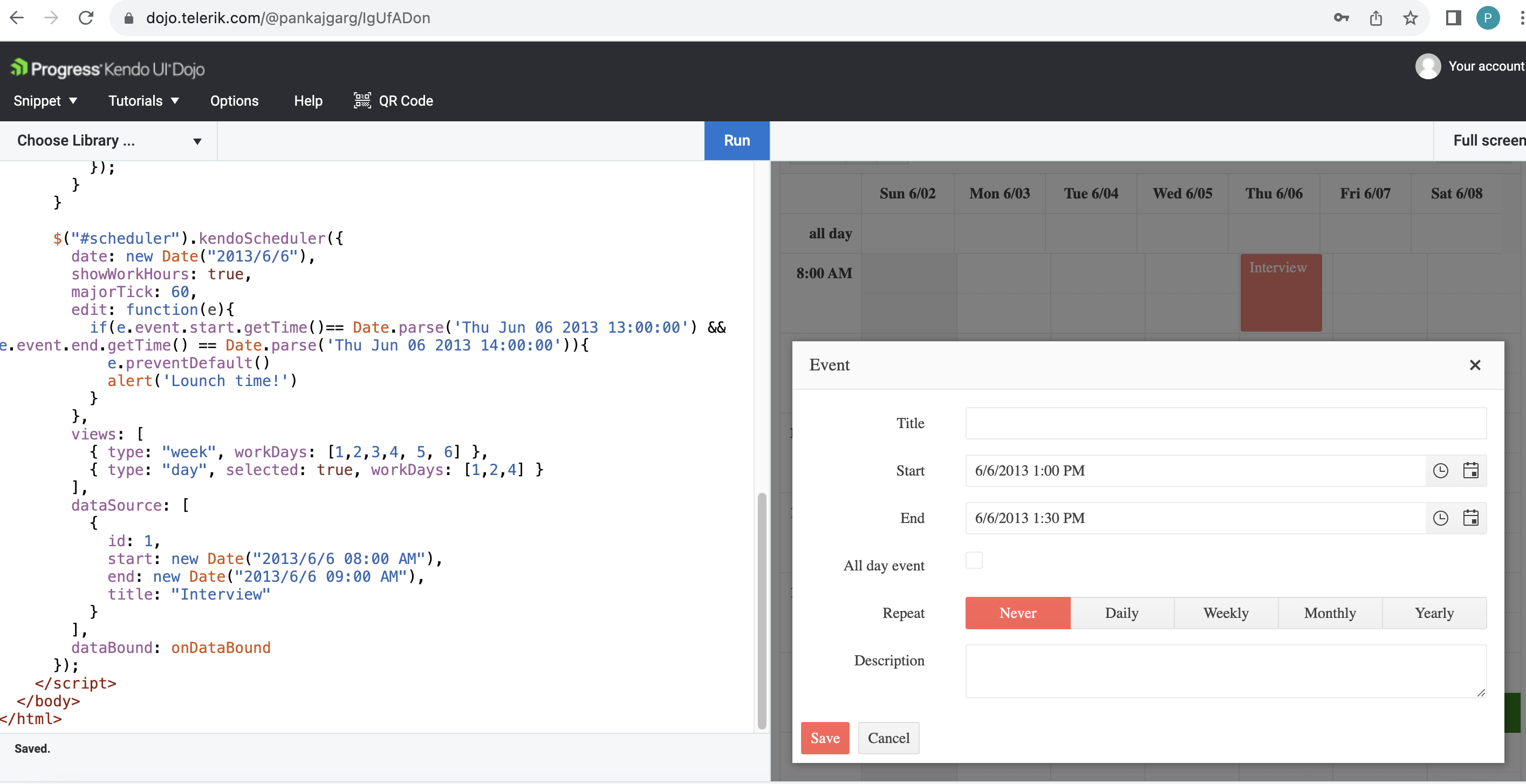Click the Your account avatar

click(x=1428, y=66)
